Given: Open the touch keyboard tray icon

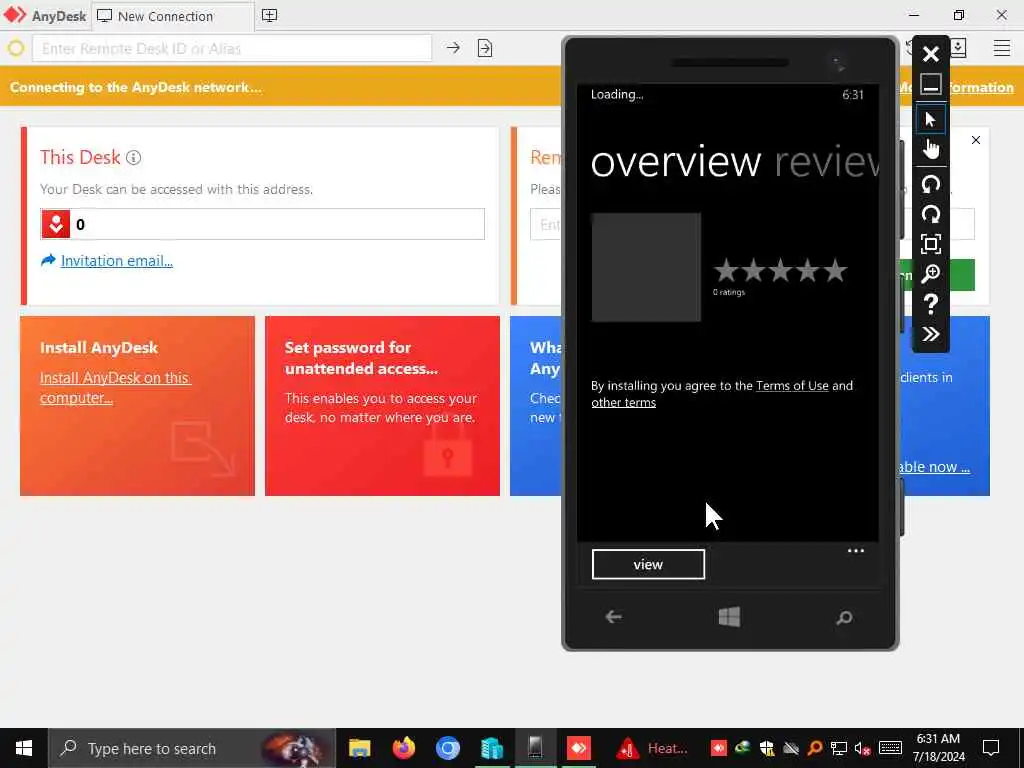Looking at the screenshot, I should point(890,748).
